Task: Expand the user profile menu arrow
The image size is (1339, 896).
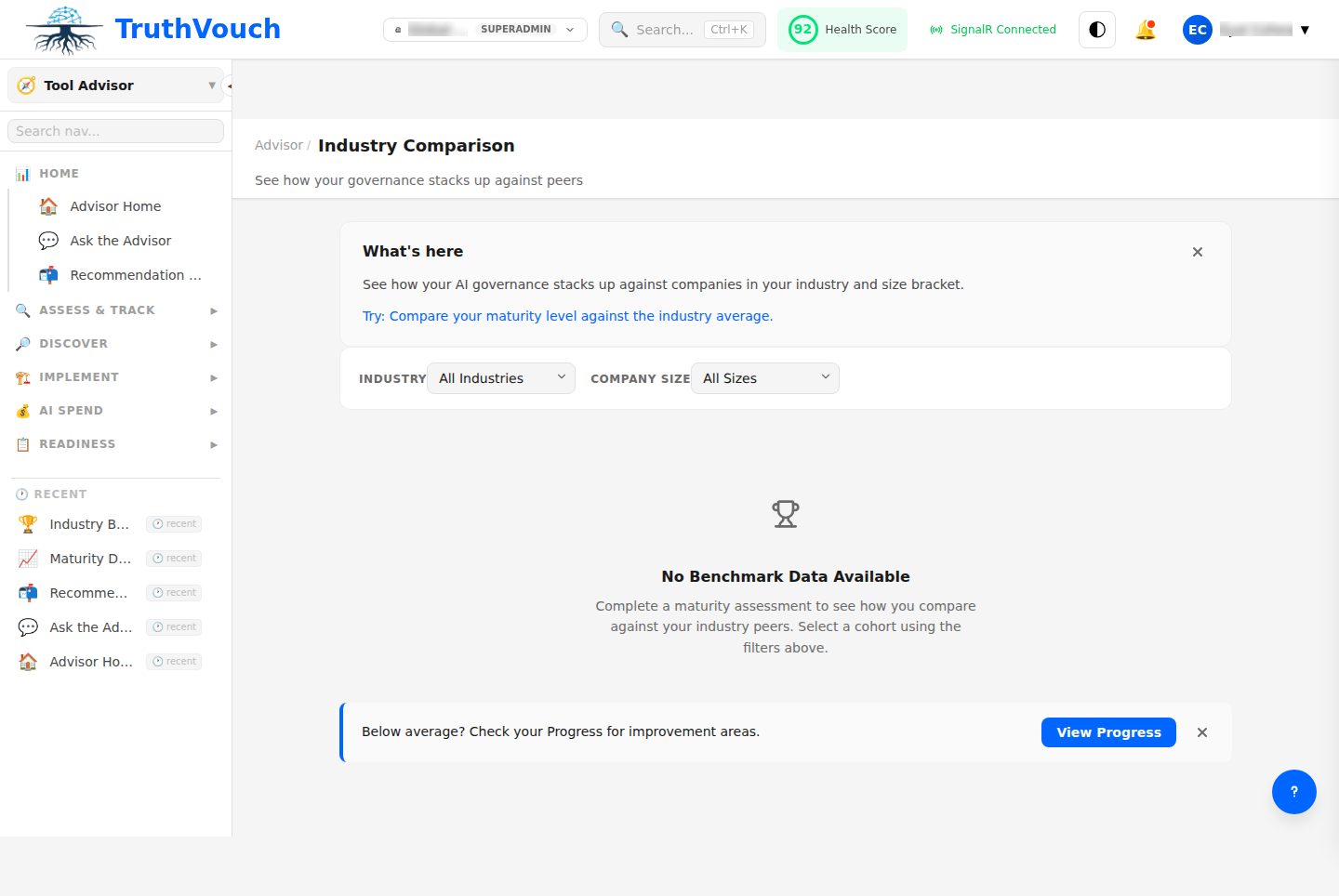Action: coord(1306,29)
